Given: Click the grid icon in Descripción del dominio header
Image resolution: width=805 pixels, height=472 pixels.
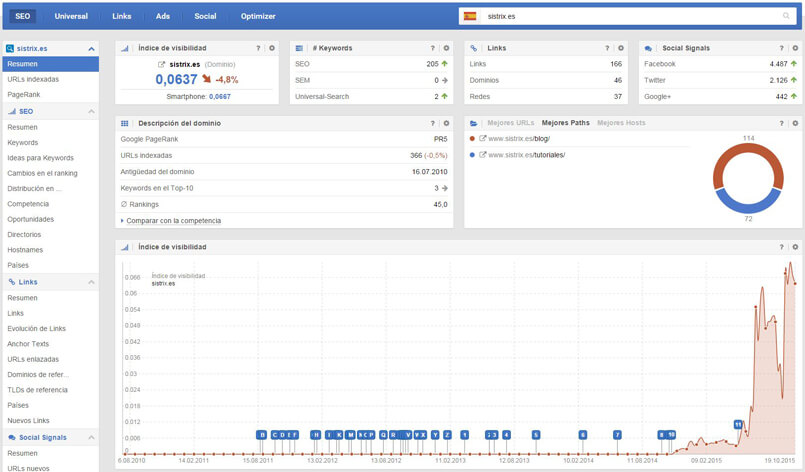Looking at the screenshot, I should pyautogui.click(x=124, y=123).
